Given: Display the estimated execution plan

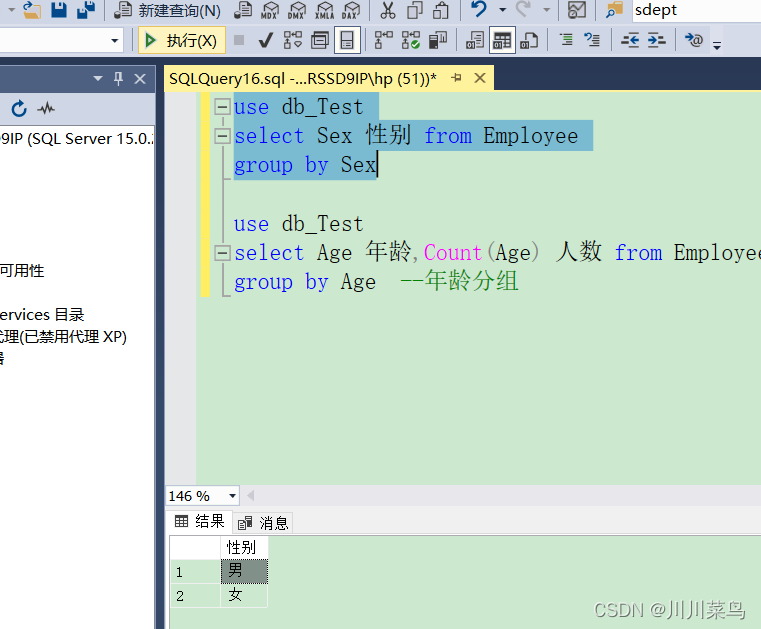Looking at the screenshot, I should pos(293,40).
